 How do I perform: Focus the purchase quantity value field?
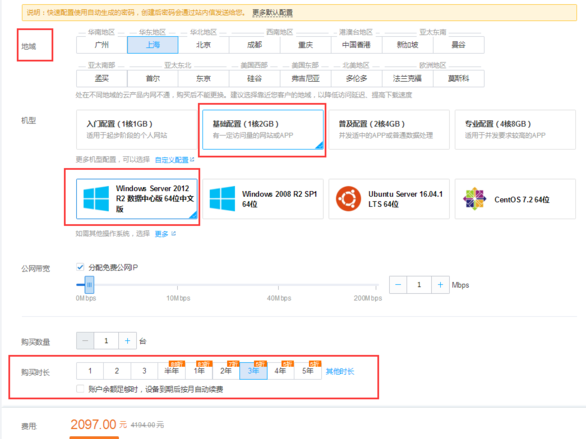coord(106,341)
